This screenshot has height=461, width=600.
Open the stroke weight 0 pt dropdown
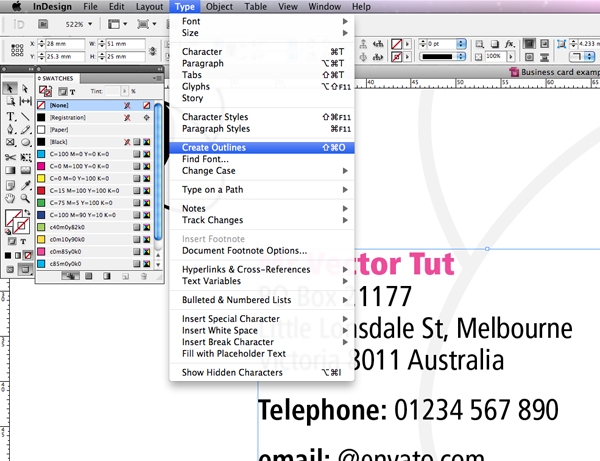pyautogui.click(x=461, y=44)
